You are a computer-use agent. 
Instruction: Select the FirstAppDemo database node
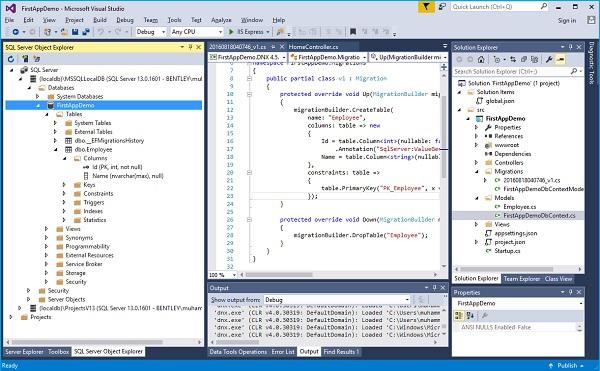coord(103,105)
